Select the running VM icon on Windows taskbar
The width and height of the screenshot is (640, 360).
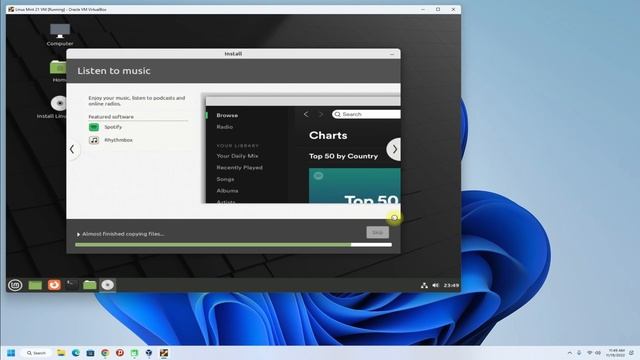[x=164, y=353]
